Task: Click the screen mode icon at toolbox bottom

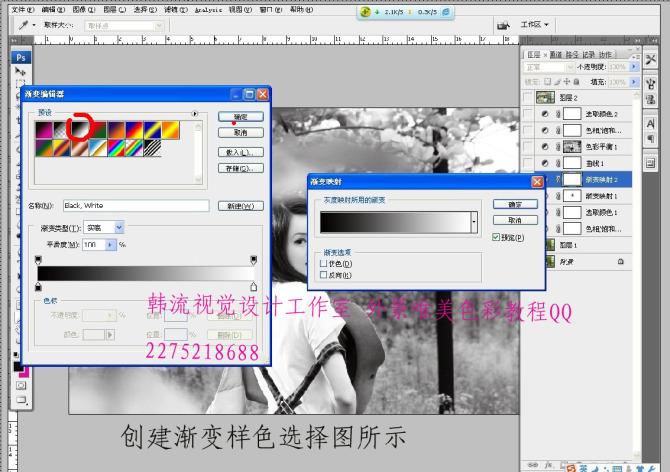Action: pyautogui.click(x=21, y=400)
